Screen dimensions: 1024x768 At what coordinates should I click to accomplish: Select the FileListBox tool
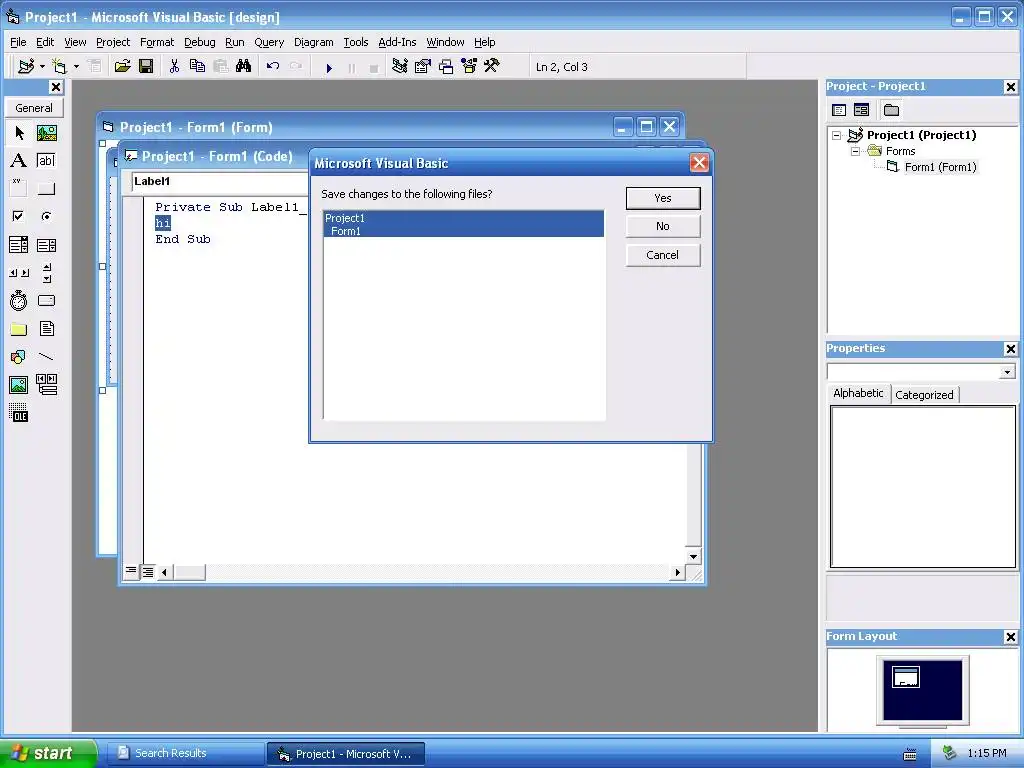coord(46,328)
